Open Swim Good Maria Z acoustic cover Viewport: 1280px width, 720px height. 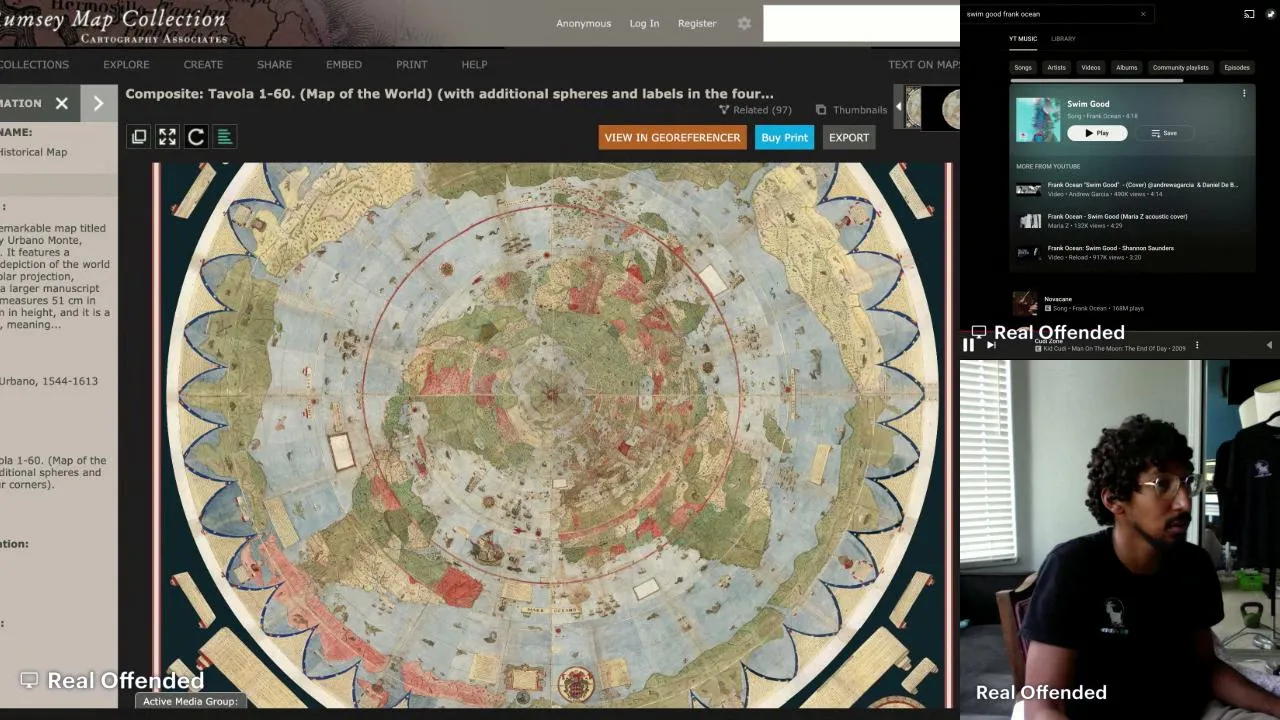(1132, 221)
